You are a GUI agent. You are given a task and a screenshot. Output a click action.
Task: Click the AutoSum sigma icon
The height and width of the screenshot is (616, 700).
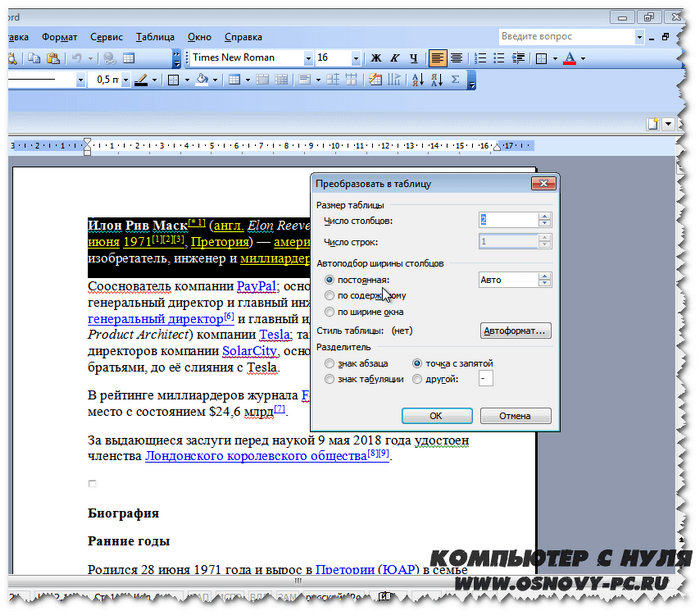coord(455,80)
